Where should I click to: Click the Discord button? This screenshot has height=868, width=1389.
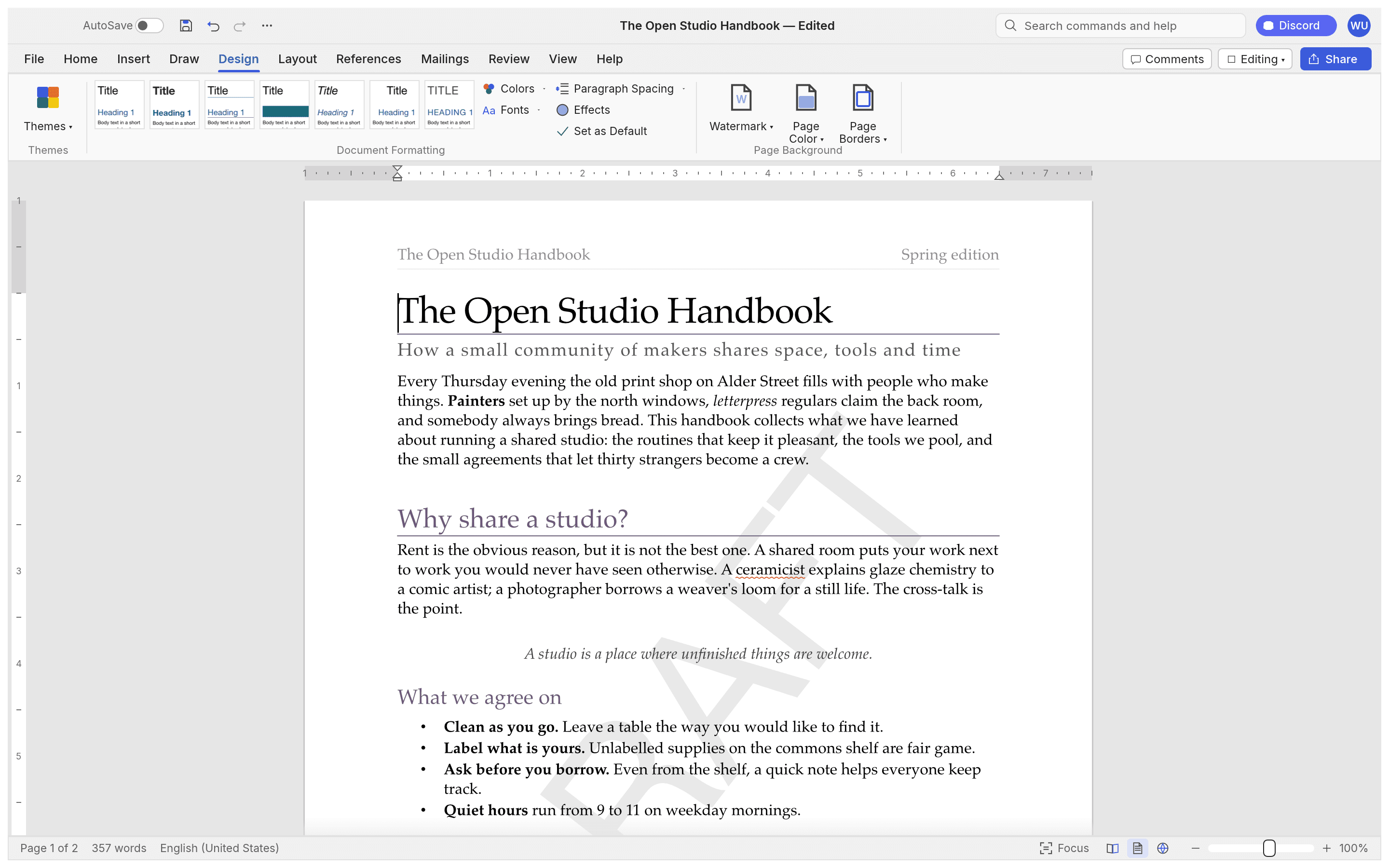pyautogui.click(x=1295, y=25)
